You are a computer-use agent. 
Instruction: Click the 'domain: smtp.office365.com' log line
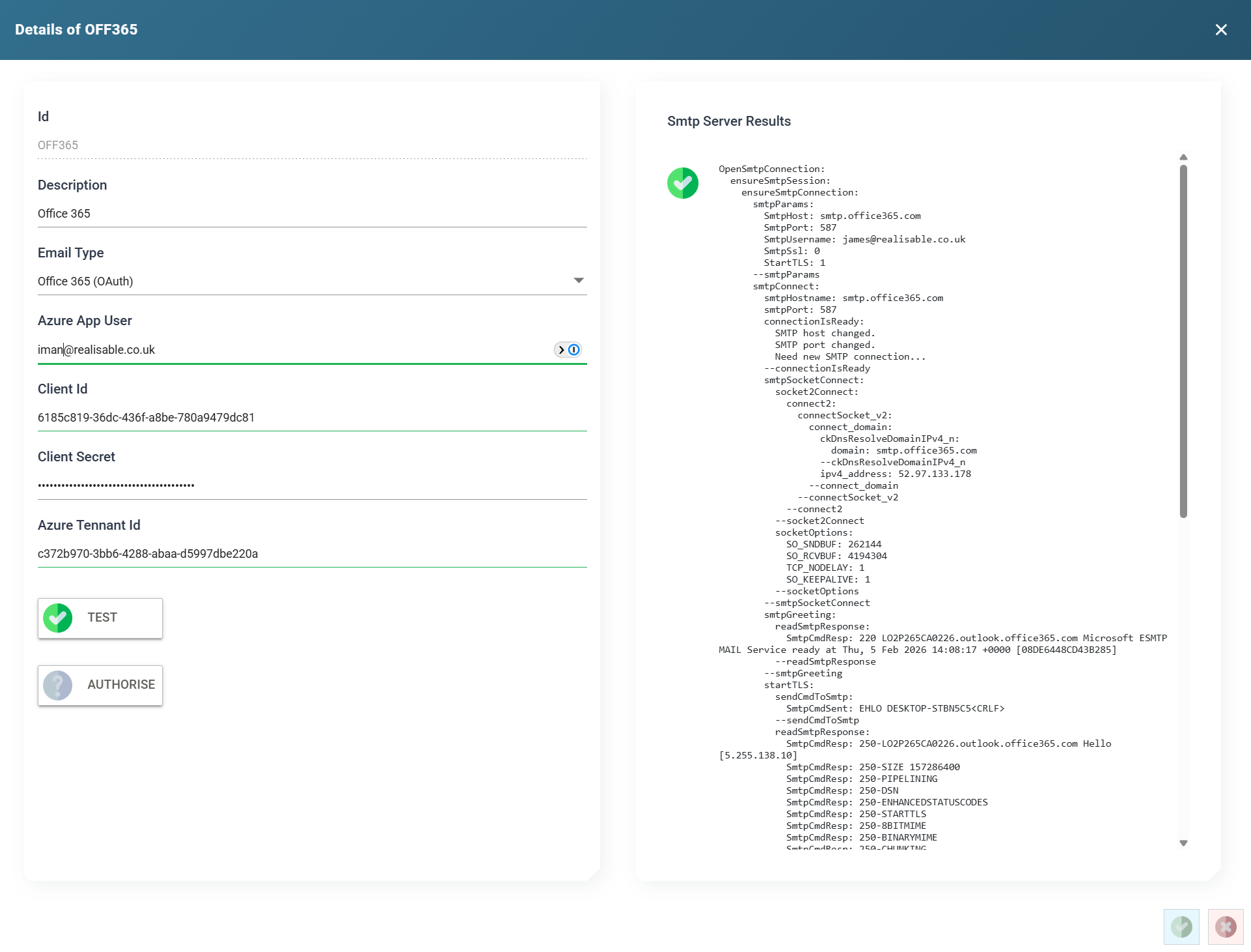click(x=904, y=450)
